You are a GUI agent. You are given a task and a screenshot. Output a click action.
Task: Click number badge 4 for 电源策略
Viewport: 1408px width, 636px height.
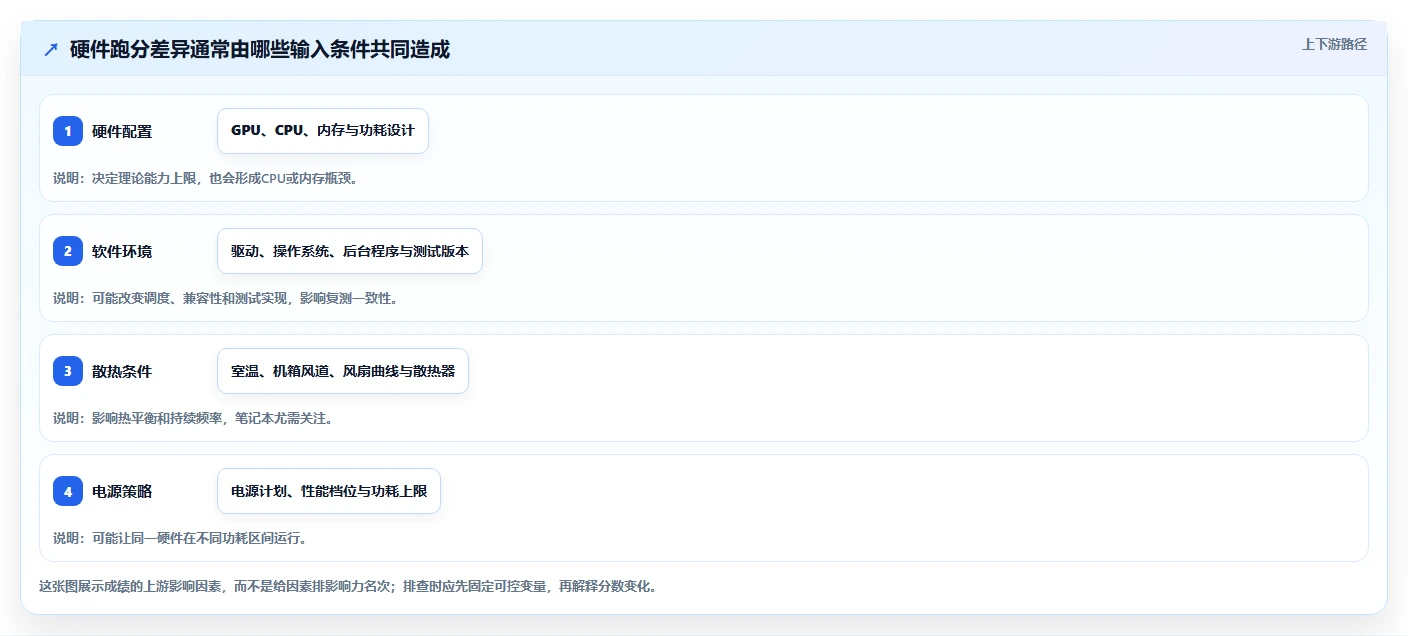point(68,491)
